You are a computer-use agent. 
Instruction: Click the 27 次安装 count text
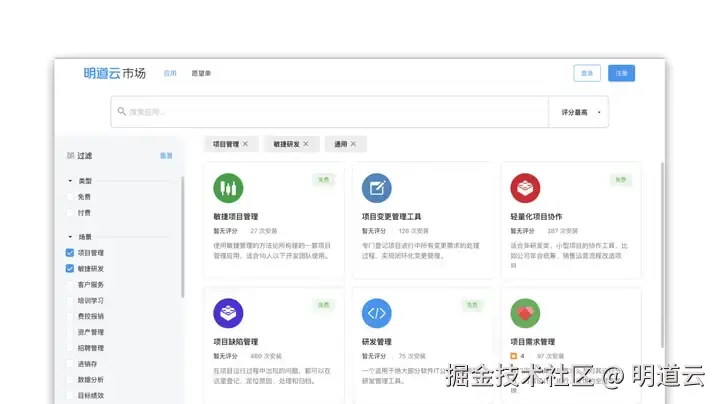[264, 231]
